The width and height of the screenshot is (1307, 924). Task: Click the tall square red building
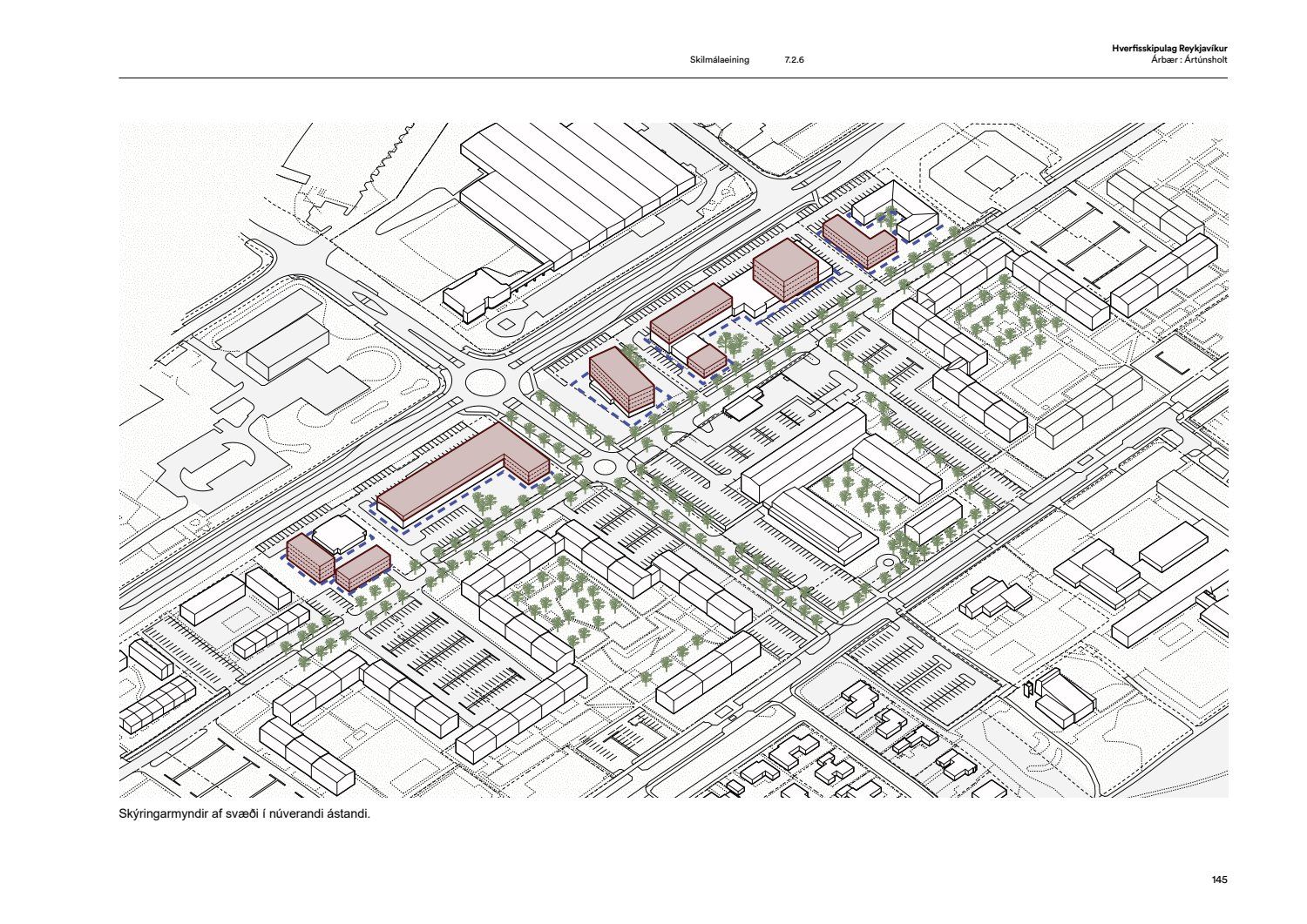785,267
